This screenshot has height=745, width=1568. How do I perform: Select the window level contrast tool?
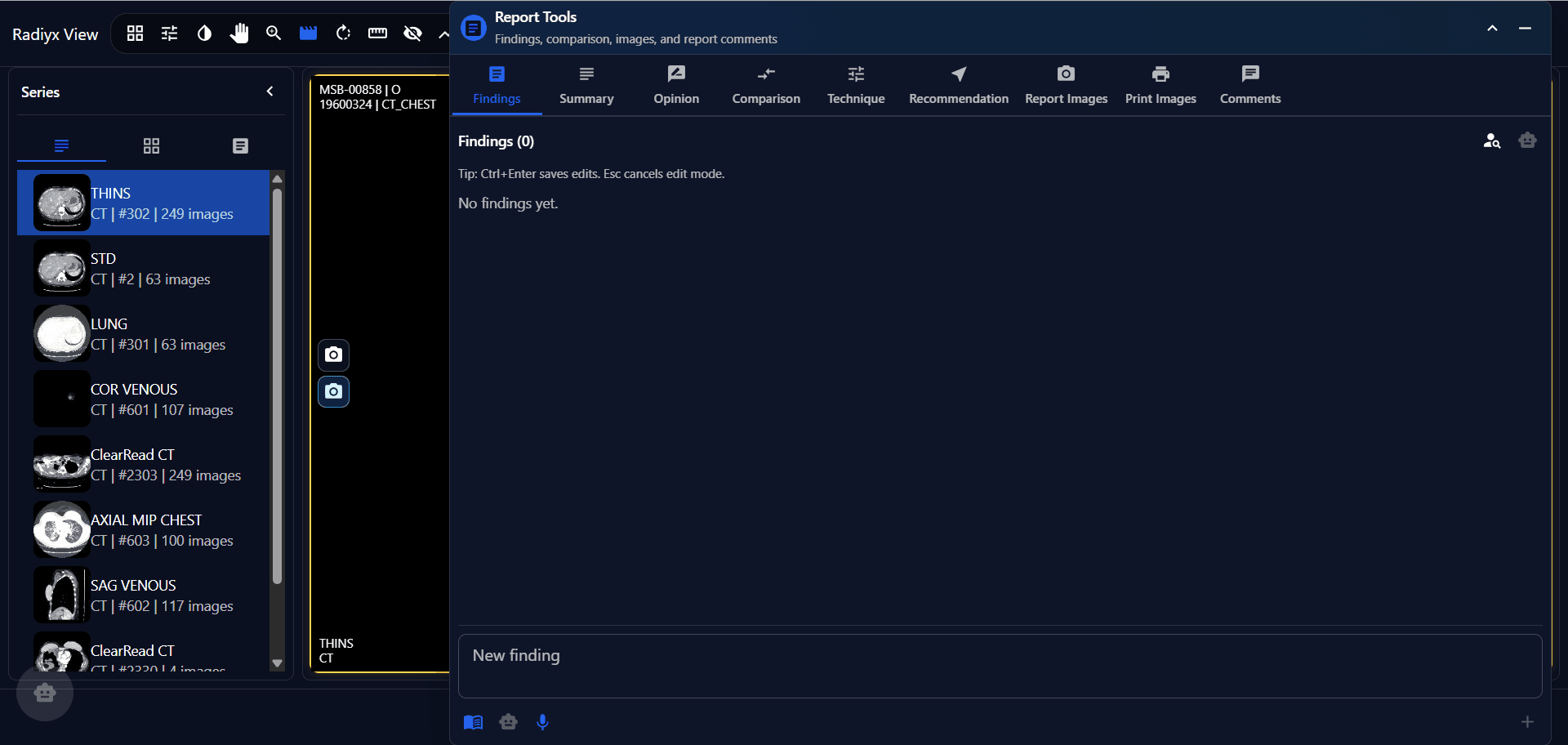[x=204, y=33]
